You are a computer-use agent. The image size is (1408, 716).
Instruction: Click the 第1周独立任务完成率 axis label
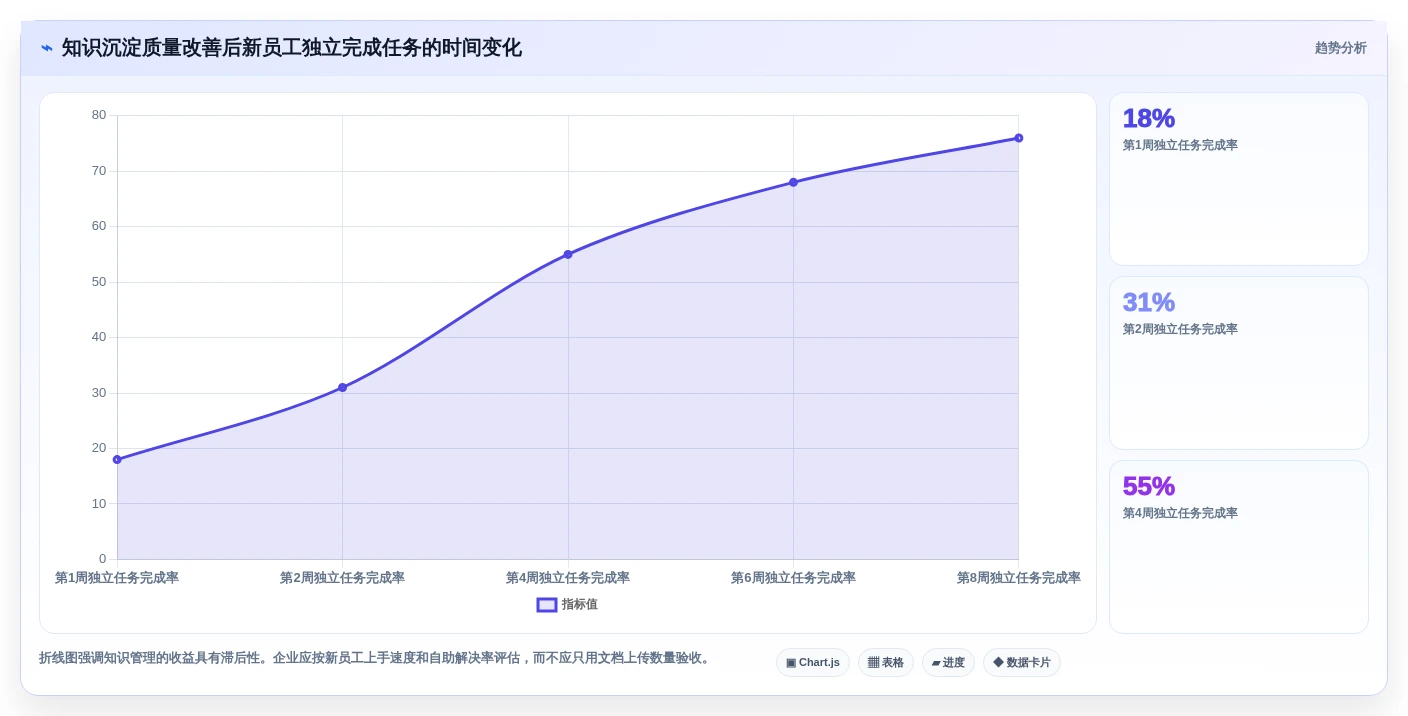[117, 578]
